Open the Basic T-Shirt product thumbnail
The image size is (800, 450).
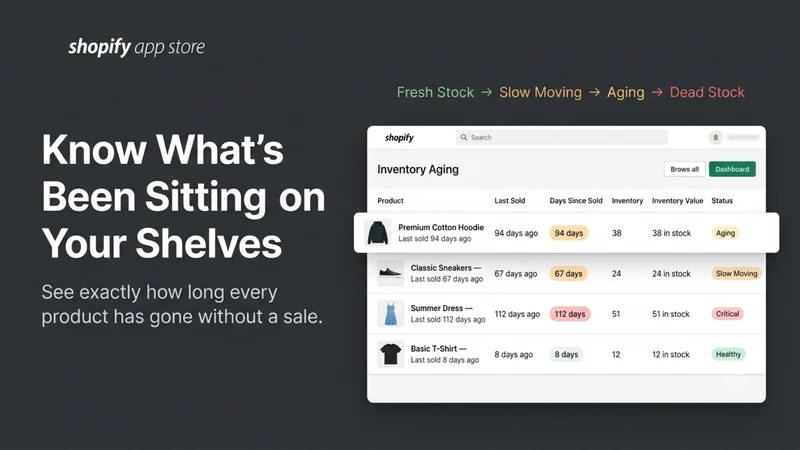390,354
